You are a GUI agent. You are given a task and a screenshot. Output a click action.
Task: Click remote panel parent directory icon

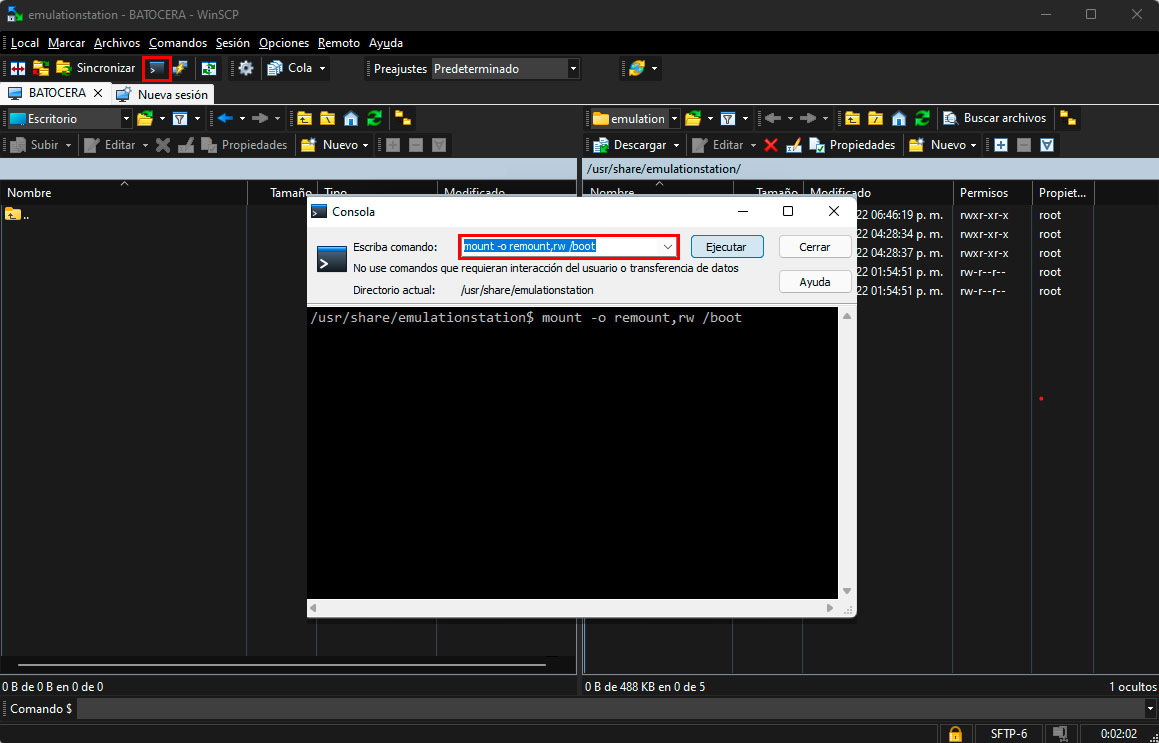[x=852, y=118]
